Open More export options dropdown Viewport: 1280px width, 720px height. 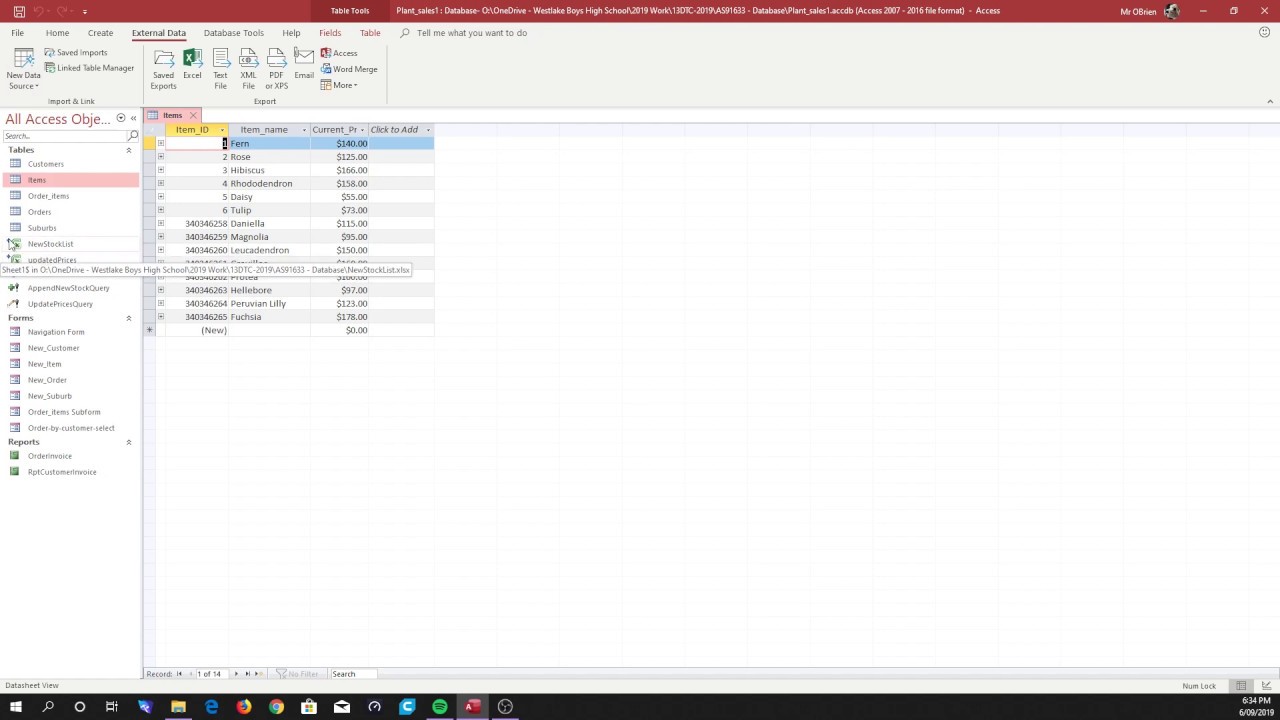(x=339, y=85)
